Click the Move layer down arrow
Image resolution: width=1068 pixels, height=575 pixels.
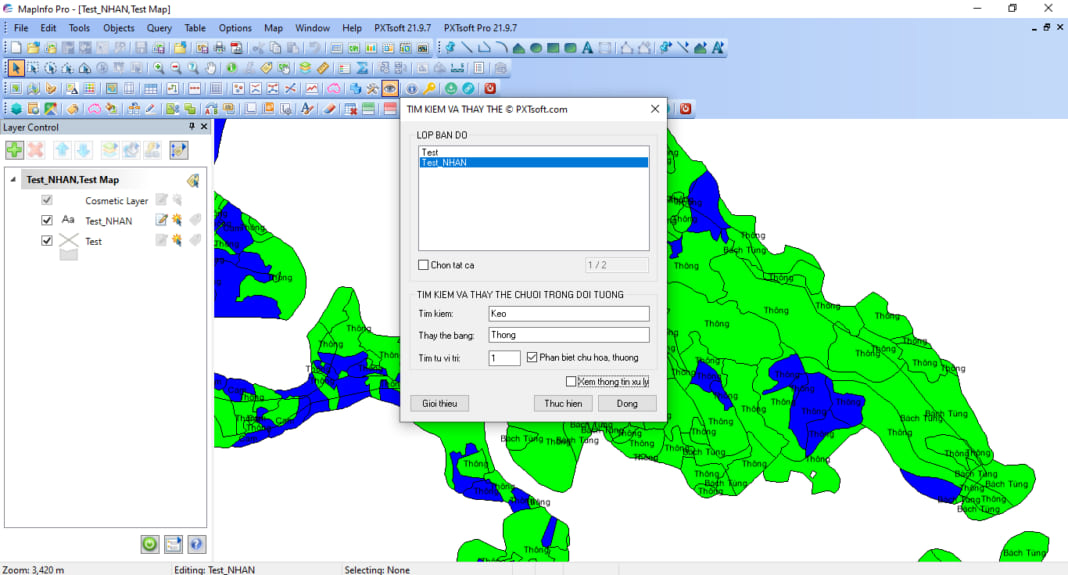click(83, 150)
